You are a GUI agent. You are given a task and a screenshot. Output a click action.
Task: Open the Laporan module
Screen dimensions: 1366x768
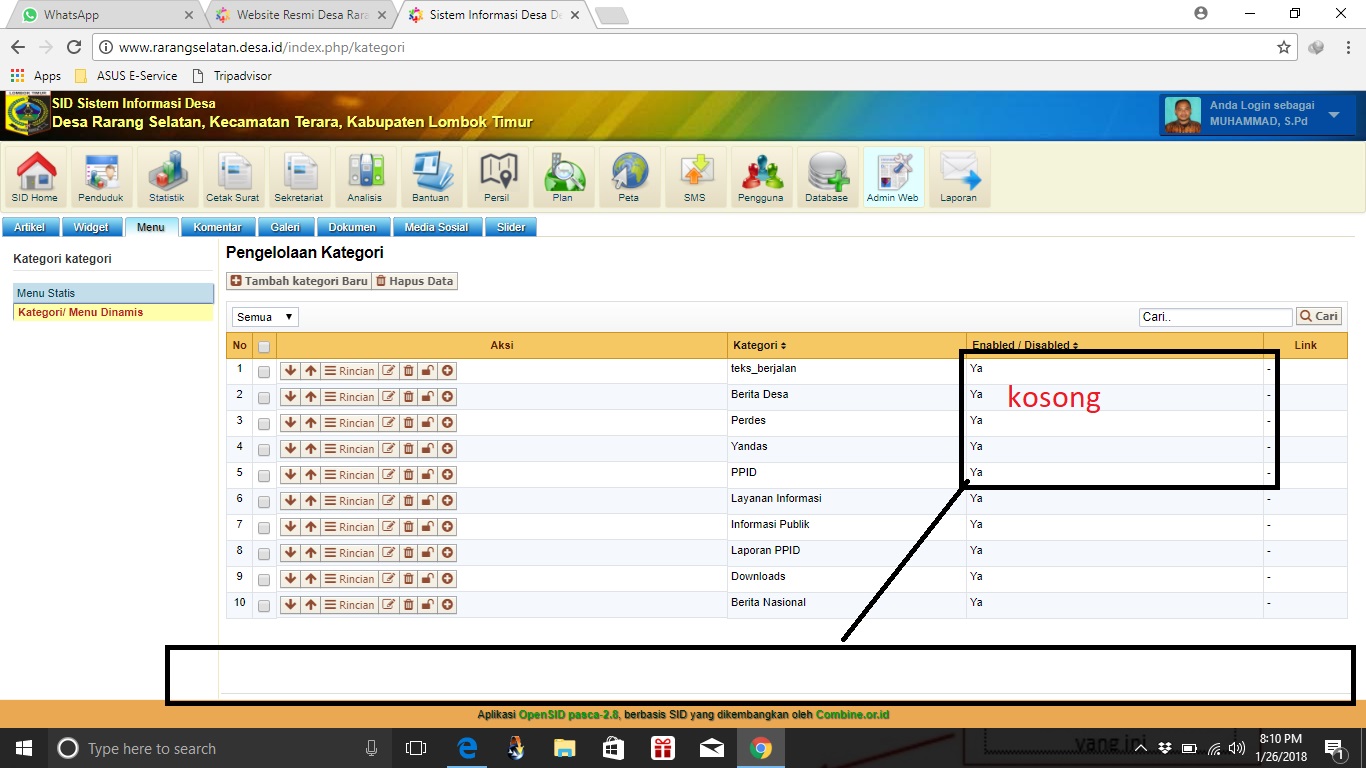pyautogui.click(x=958, y=176)
